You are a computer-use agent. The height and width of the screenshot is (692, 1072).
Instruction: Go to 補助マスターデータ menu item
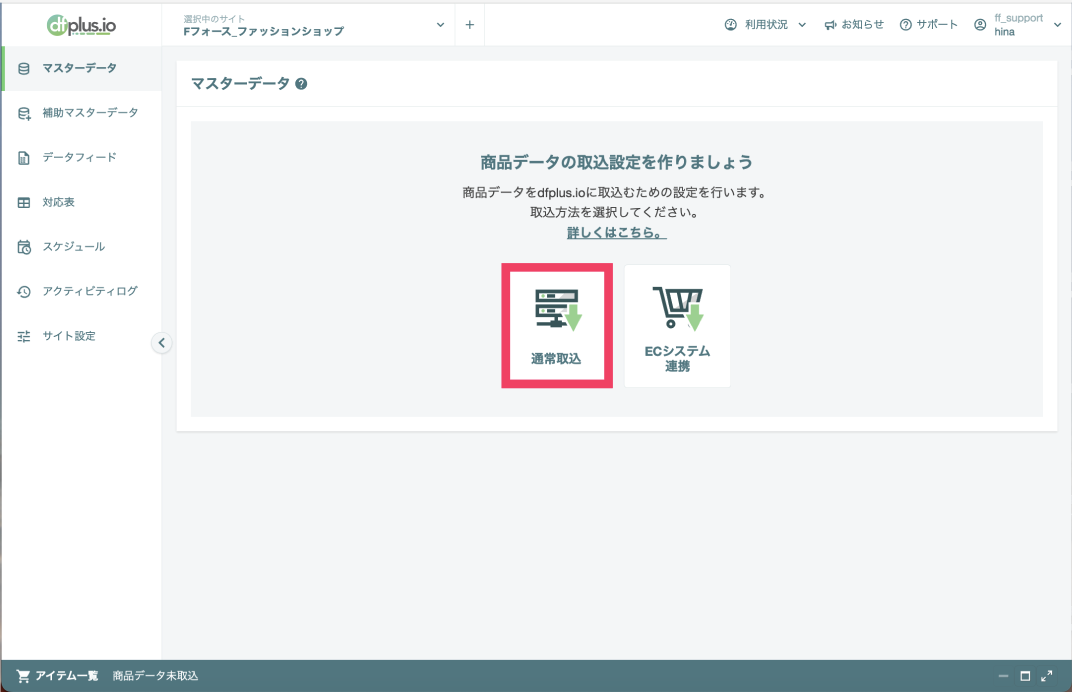(x=81, y=113)
